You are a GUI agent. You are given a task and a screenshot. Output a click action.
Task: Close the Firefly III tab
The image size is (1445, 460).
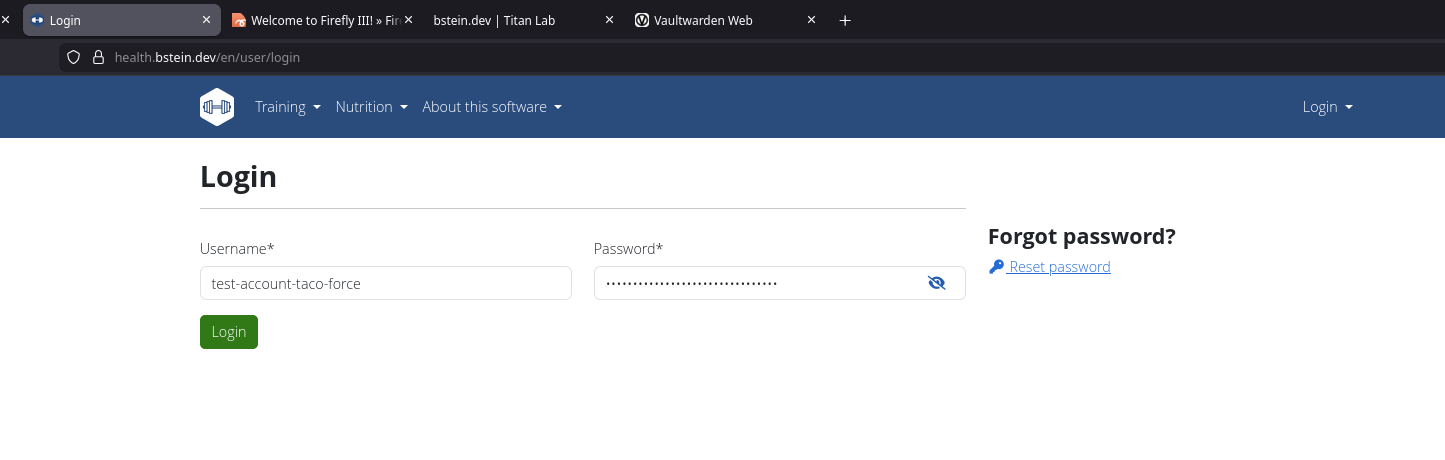[x=408, y=20]
